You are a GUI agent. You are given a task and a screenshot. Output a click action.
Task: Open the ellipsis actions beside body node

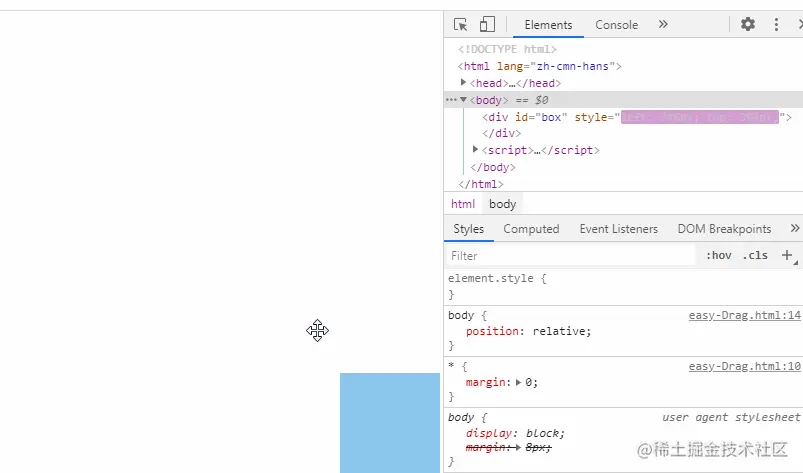(x=451, y=100)
